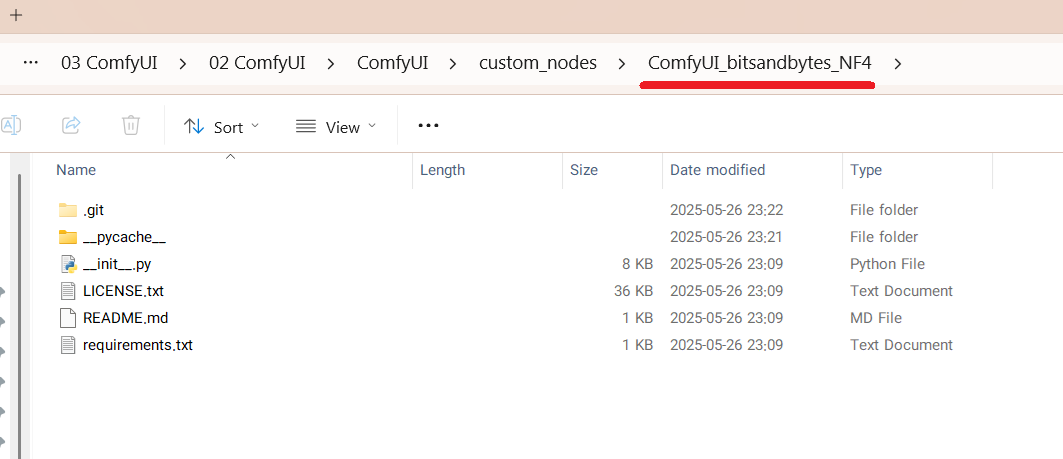Show hidden breadcrumb path ellipsis
1063x459 pixels.
tap(31, 63)
